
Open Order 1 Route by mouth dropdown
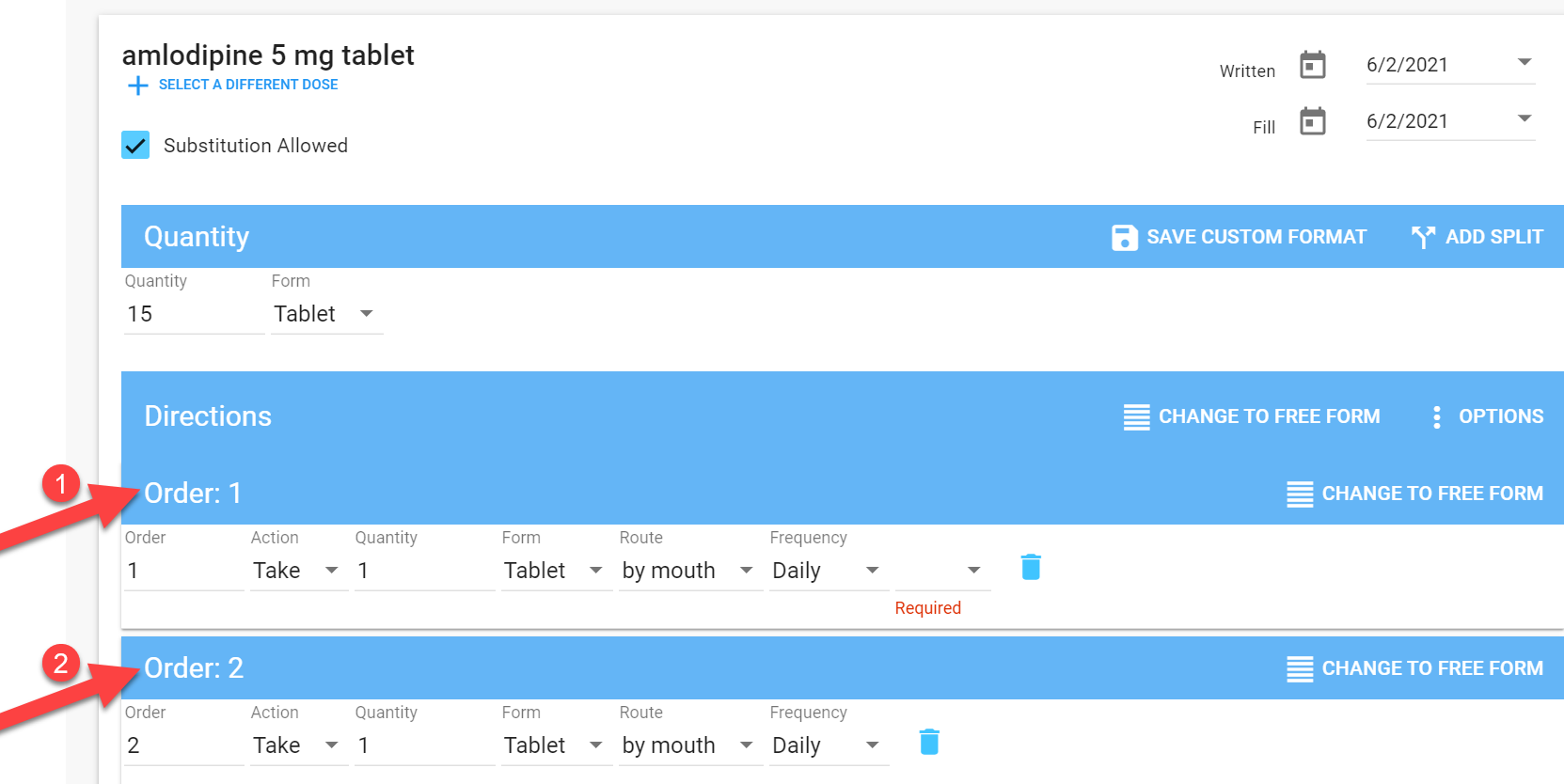click(x=690, y=571)
